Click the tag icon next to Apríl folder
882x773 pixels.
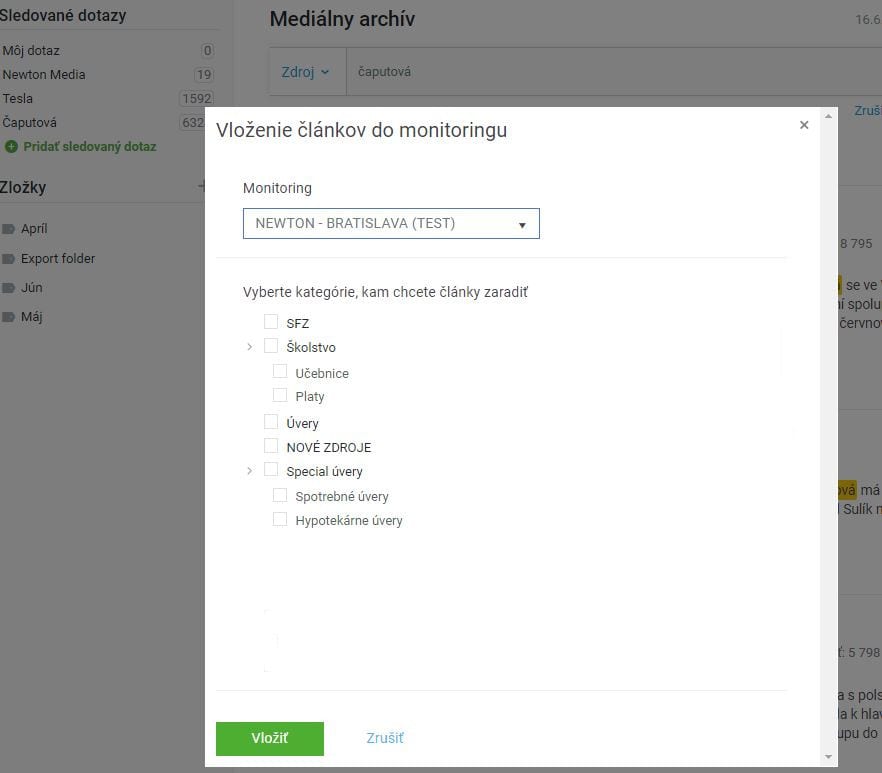point(8,229)
